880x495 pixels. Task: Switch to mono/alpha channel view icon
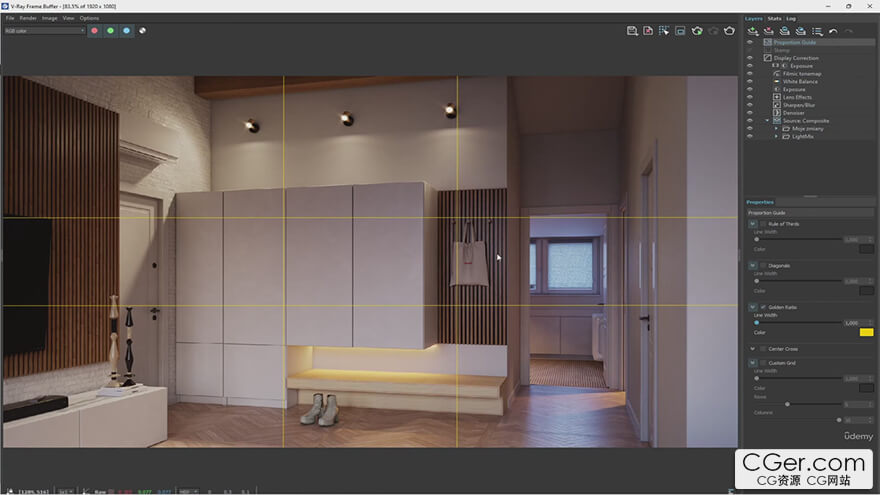pyautogui.click(x=142, y=31)
